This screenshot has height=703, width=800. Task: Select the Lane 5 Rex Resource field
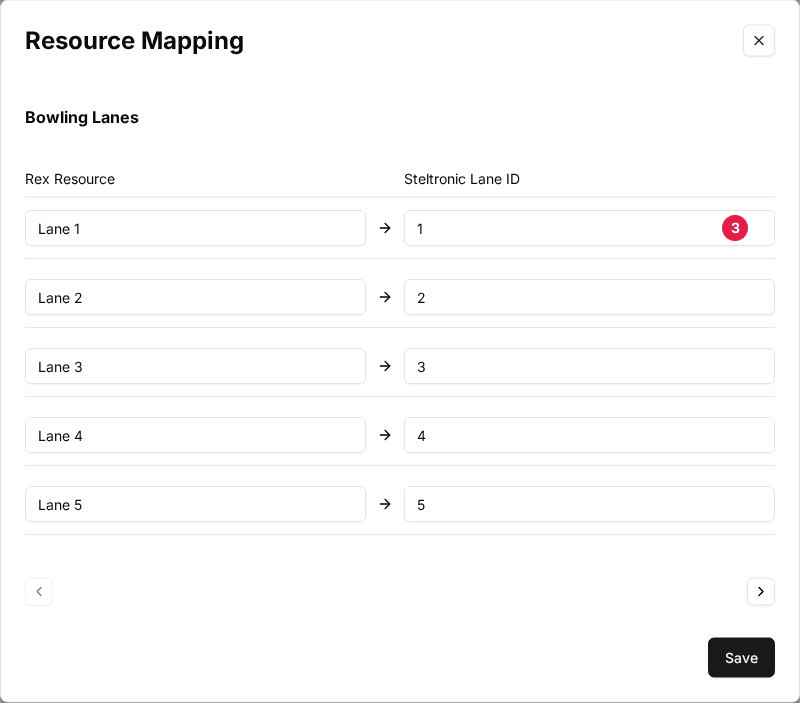195,504
